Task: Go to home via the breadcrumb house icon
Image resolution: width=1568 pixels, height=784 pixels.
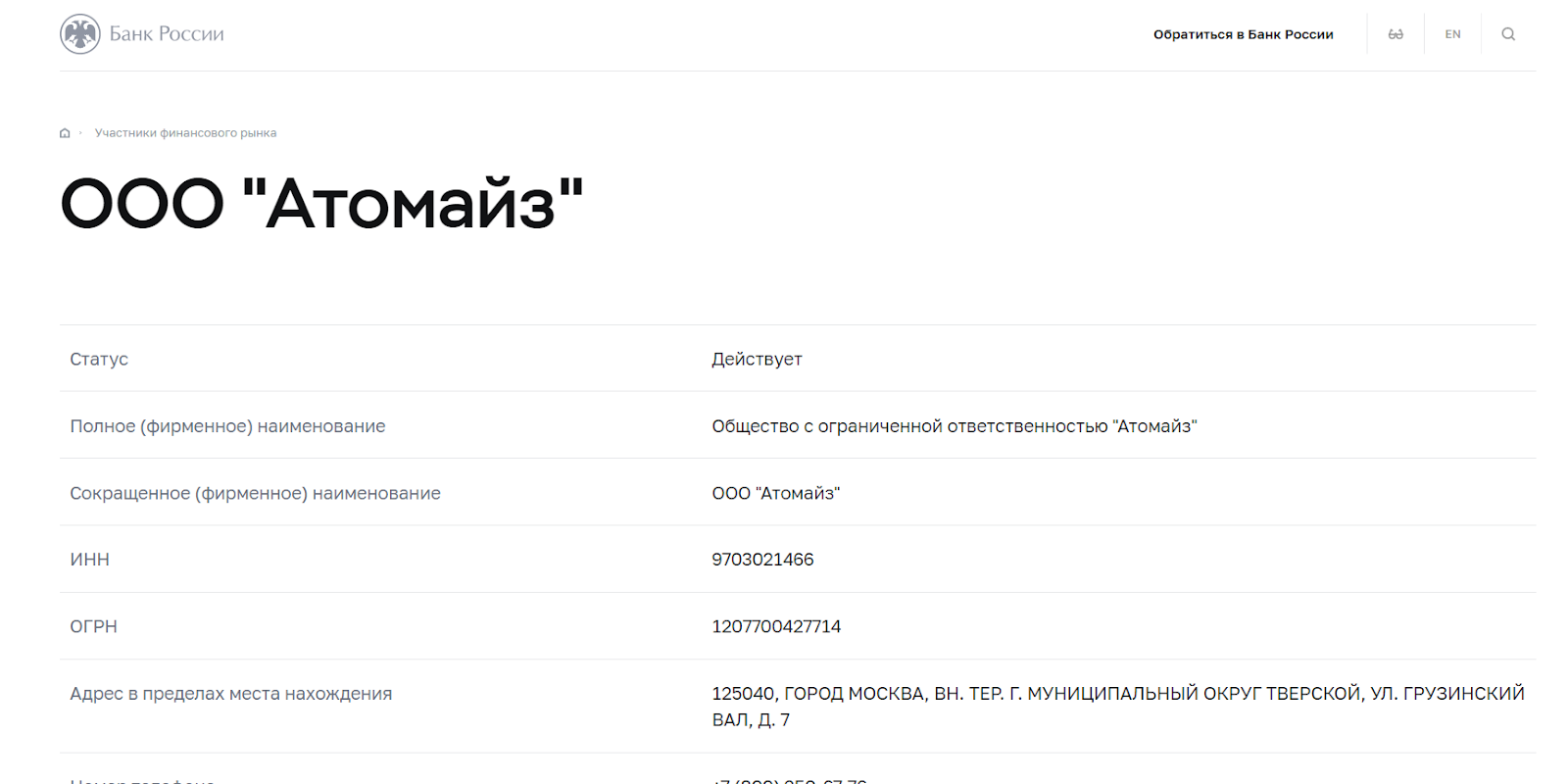Action: coord(65,133)
